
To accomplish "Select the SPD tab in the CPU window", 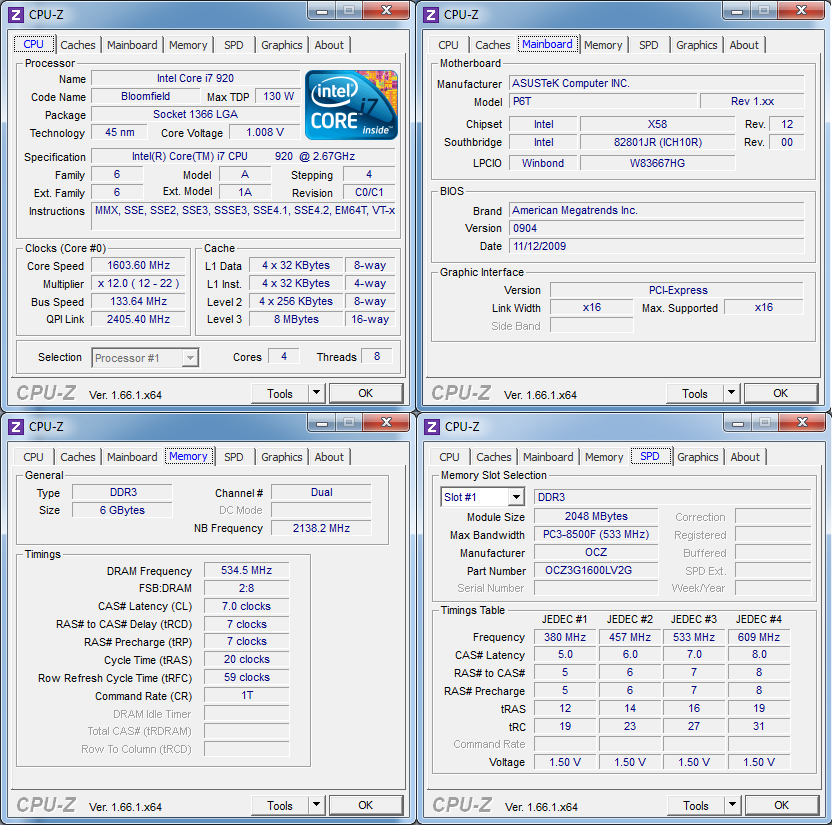I will 233,45.
